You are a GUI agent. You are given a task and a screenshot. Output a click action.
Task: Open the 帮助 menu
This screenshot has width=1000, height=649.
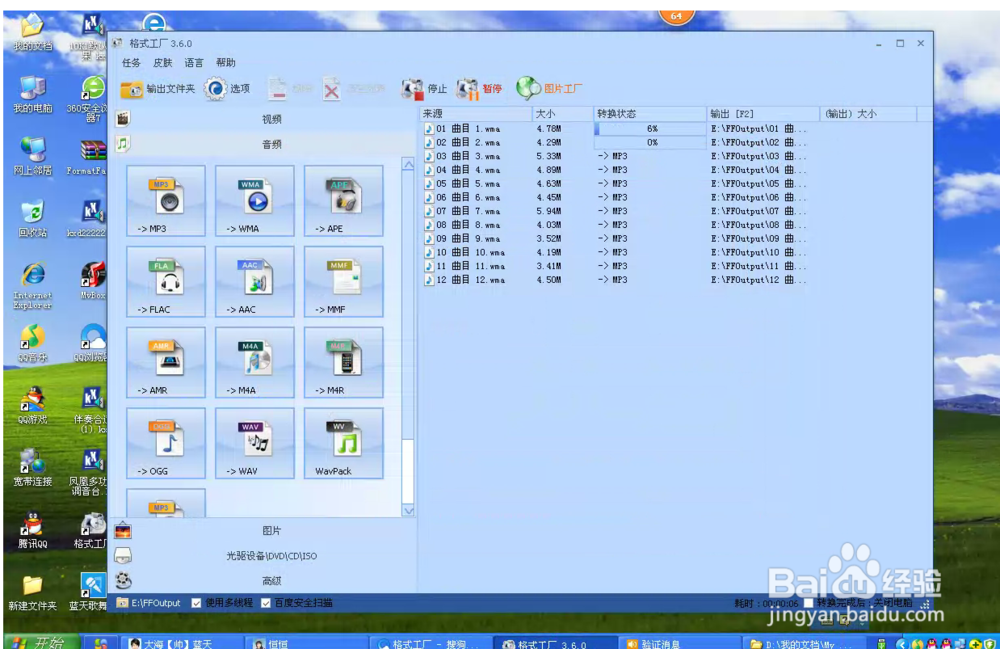[x=226, y=62]
